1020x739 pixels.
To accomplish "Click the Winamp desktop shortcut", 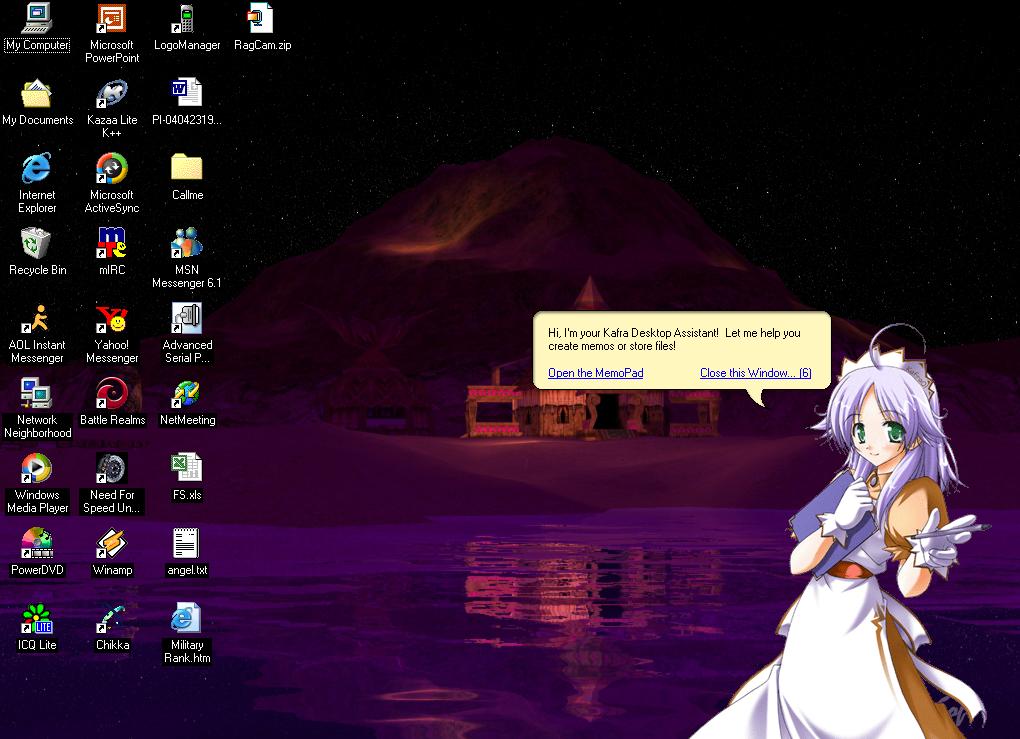I will 111,545.
